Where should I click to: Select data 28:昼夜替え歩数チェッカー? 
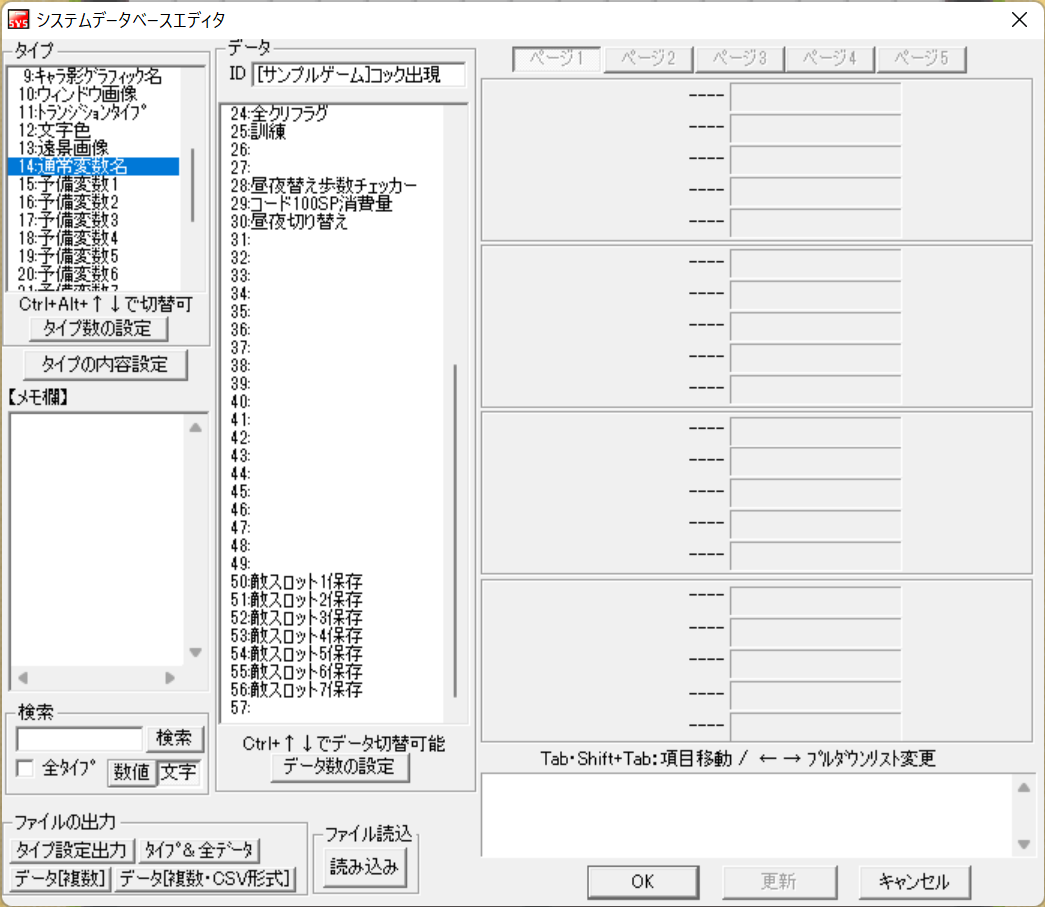(332, 186)
